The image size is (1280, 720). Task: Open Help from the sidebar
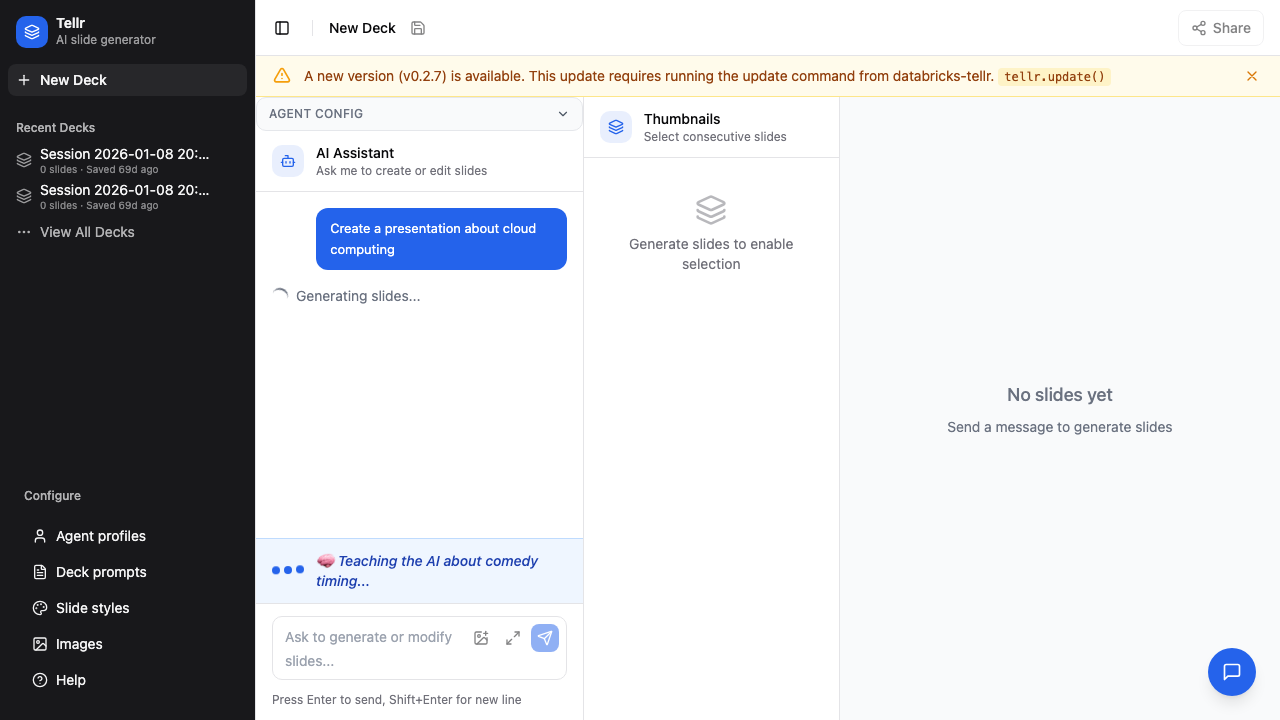[x=69, y=680]
